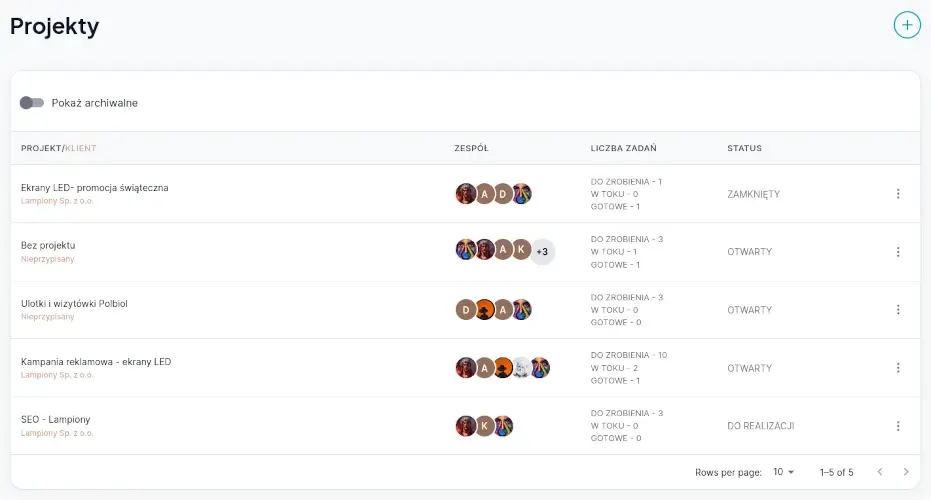Toggle the Pokaż archiwalne switch
The image size is (931, 500).
[x=32, y=103]
